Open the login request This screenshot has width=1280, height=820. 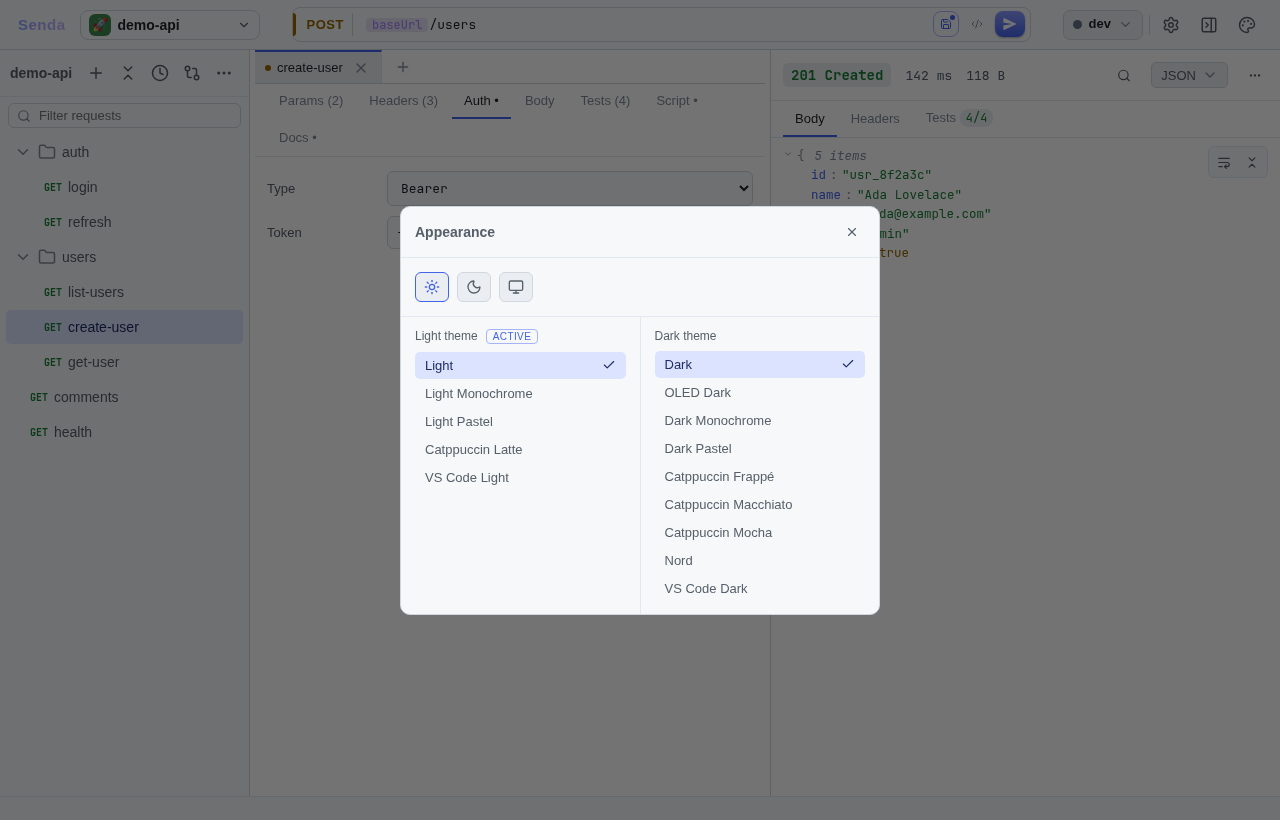point(125,187)
